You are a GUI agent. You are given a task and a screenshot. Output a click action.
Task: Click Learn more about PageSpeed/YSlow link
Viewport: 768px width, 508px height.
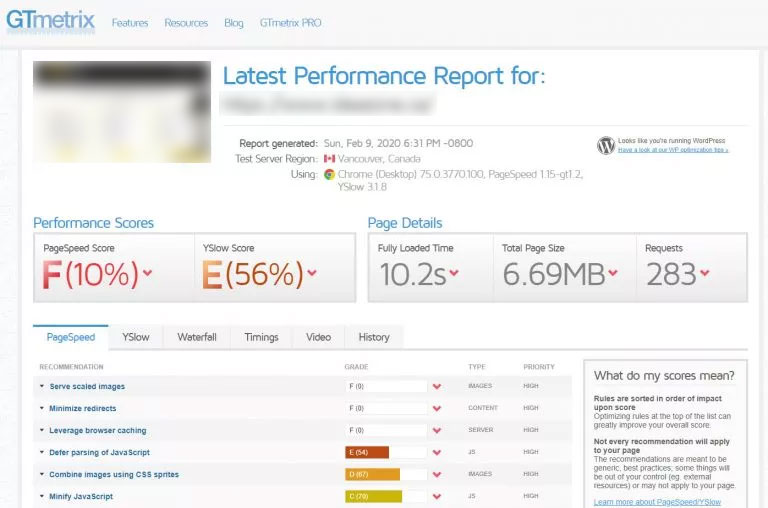[x=657, y=502]
